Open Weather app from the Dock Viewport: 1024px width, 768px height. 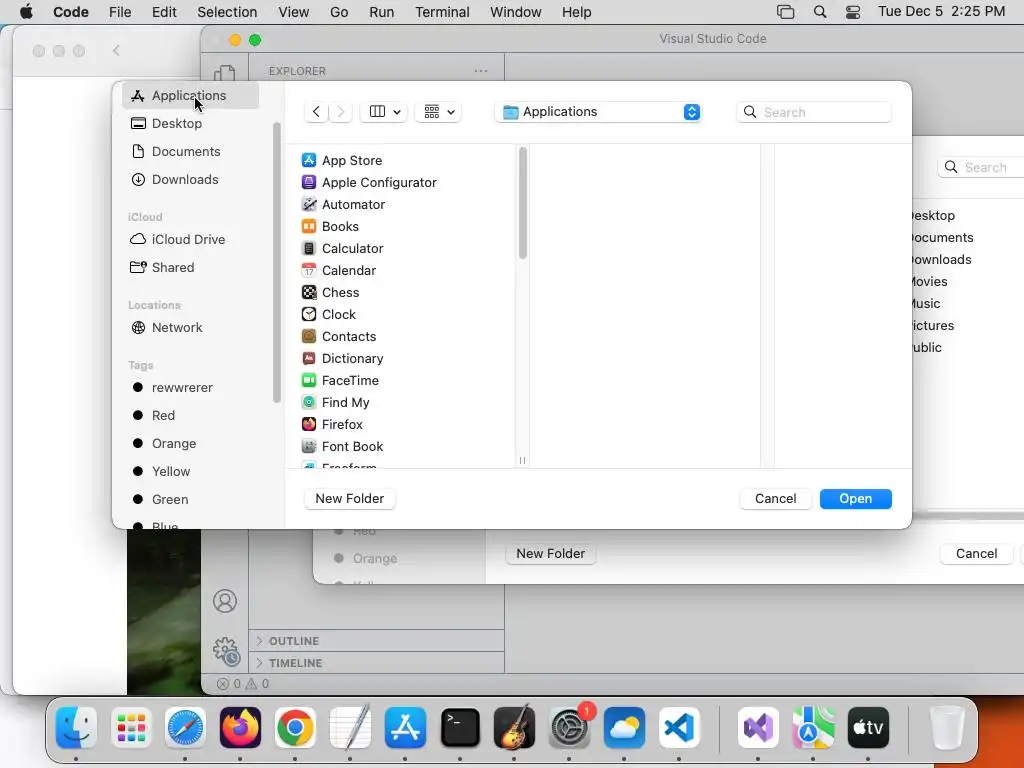[624, 728]
